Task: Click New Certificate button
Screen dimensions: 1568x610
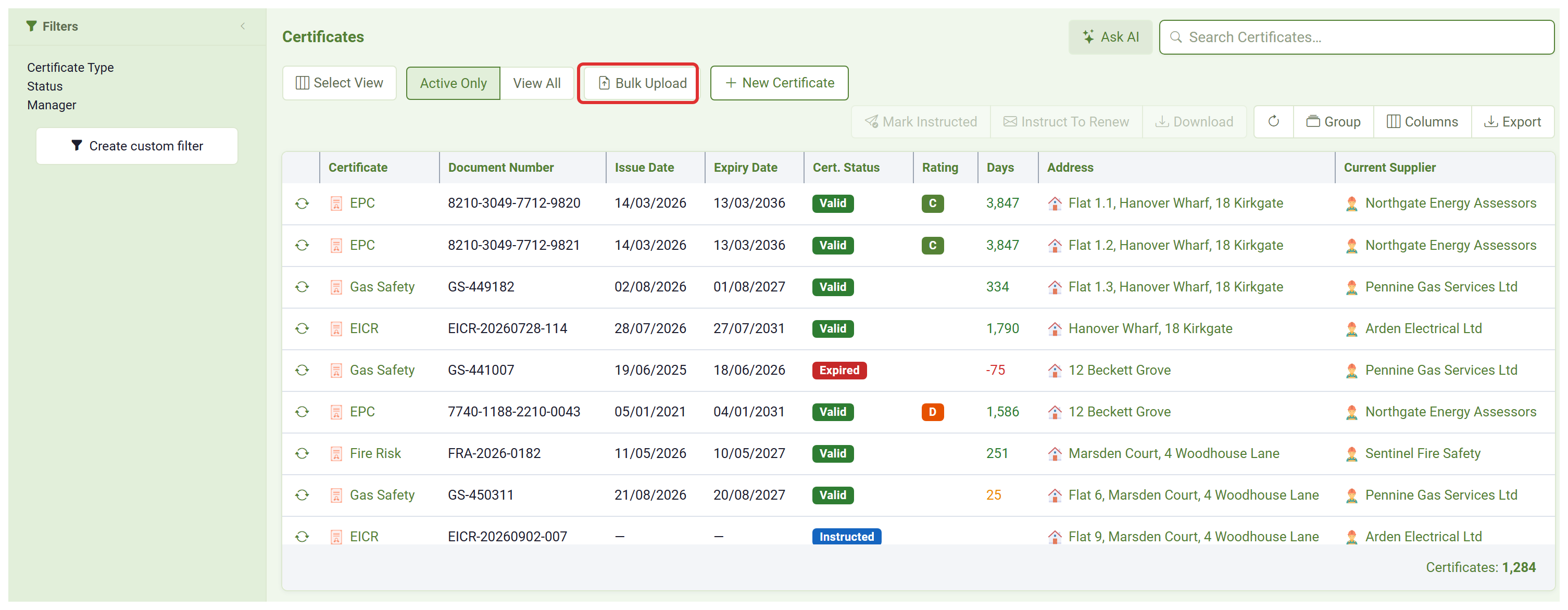Action: (x=779, y=83)
